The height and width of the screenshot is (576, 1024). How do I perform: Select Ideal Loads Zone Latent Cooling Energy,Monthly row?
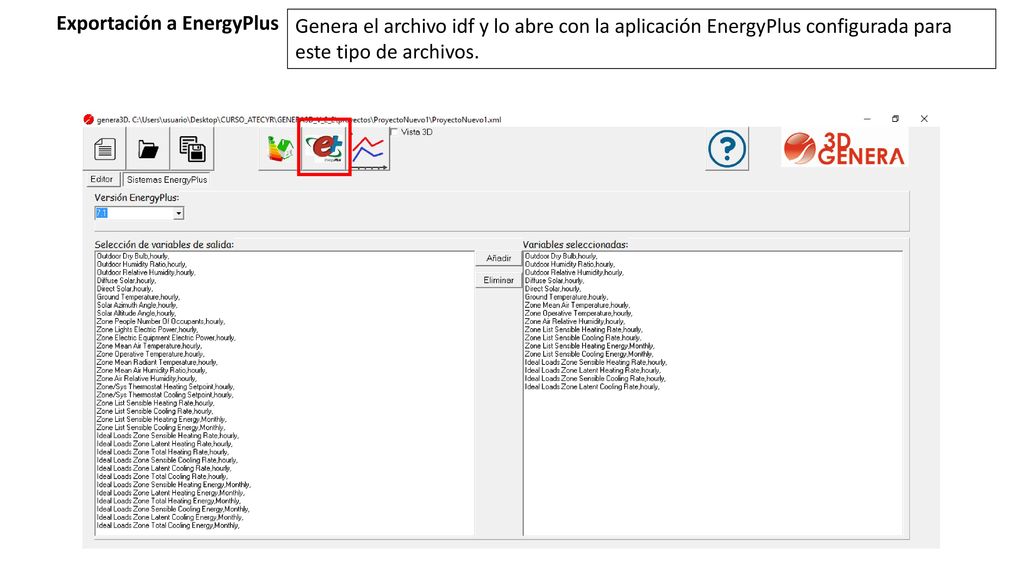coord(170,517)
